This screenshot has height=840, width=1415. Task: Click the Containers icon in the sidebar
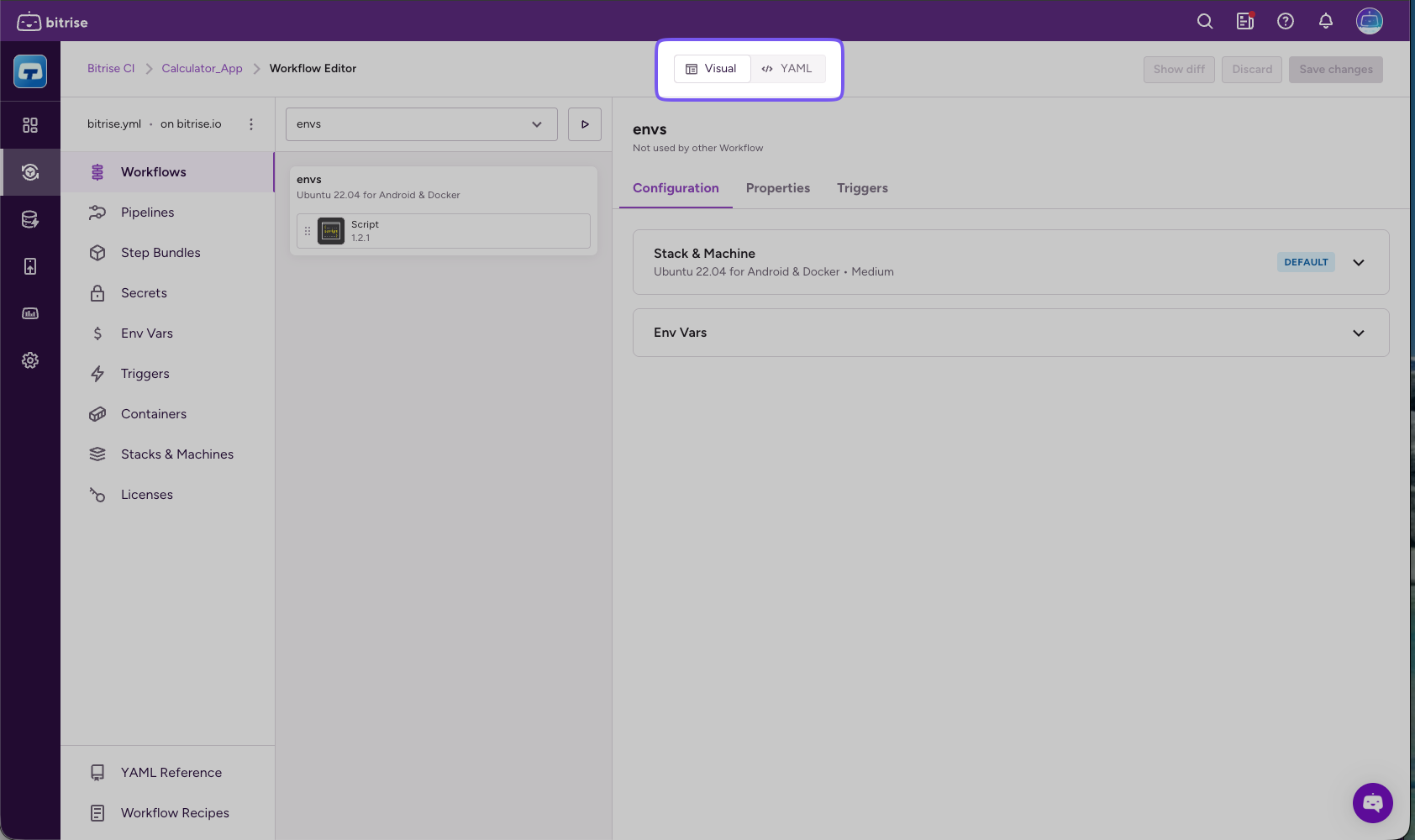click(x=97, y=414)
